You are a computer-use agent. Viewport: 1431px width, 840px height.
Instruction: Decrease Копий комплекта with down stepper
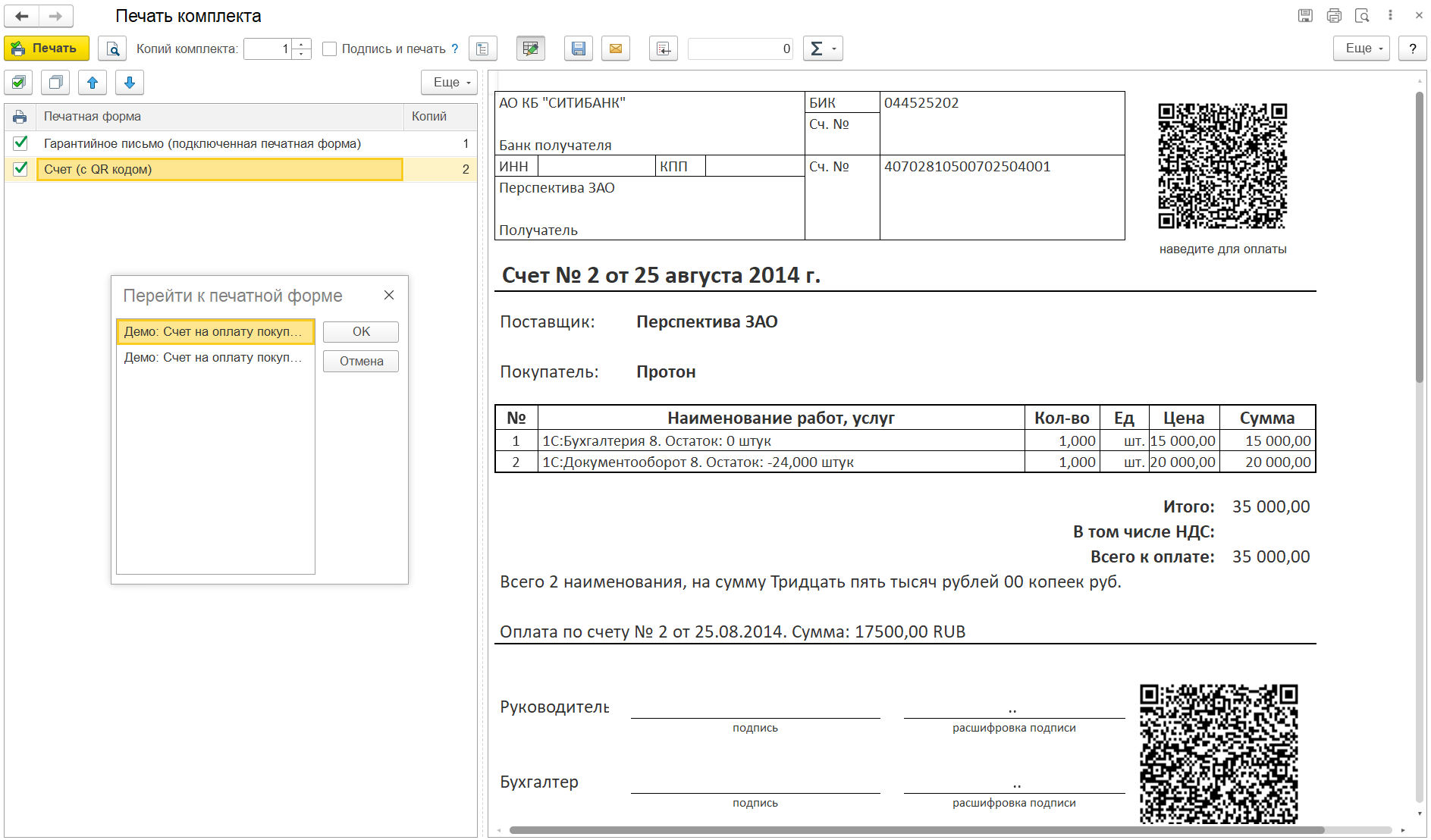[x=302, y=54]
